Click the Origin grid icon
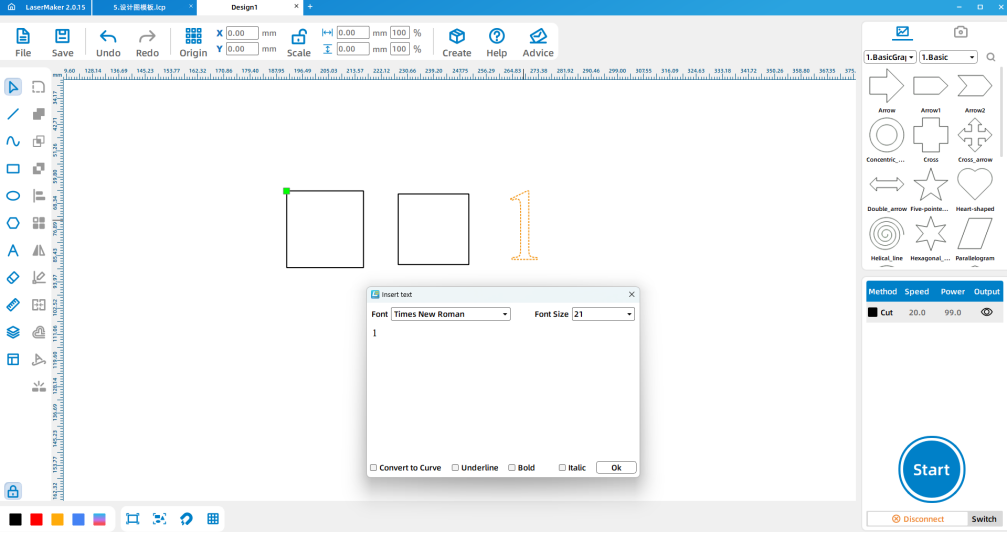This screenshot has width=1008, height=533. click(193, 42)
